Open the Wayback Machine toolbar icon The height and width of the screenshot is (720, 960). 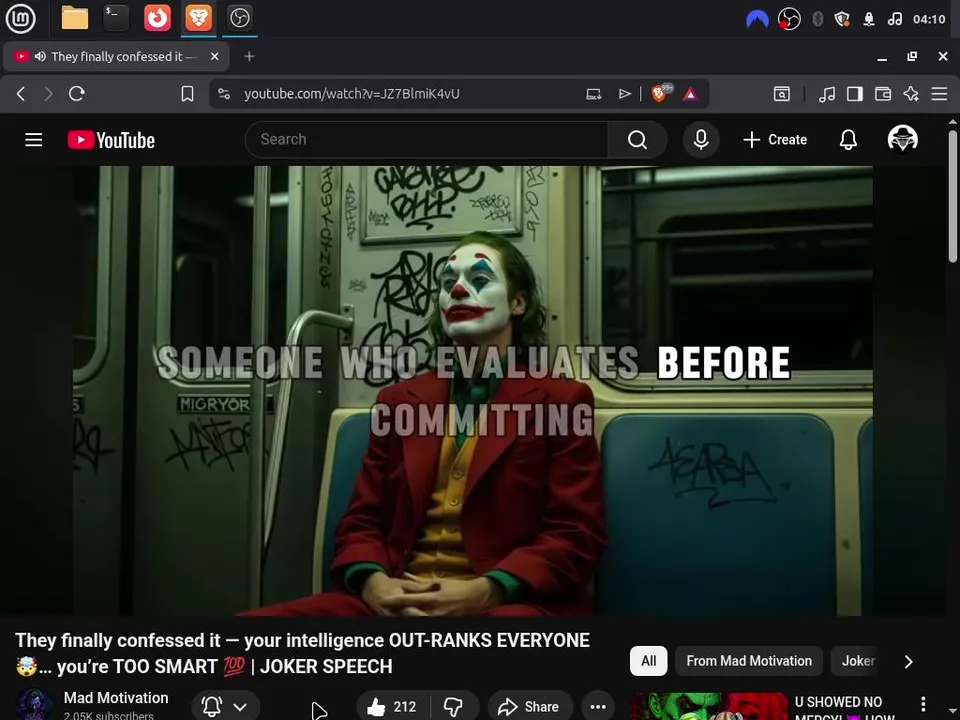coord(782,94)
